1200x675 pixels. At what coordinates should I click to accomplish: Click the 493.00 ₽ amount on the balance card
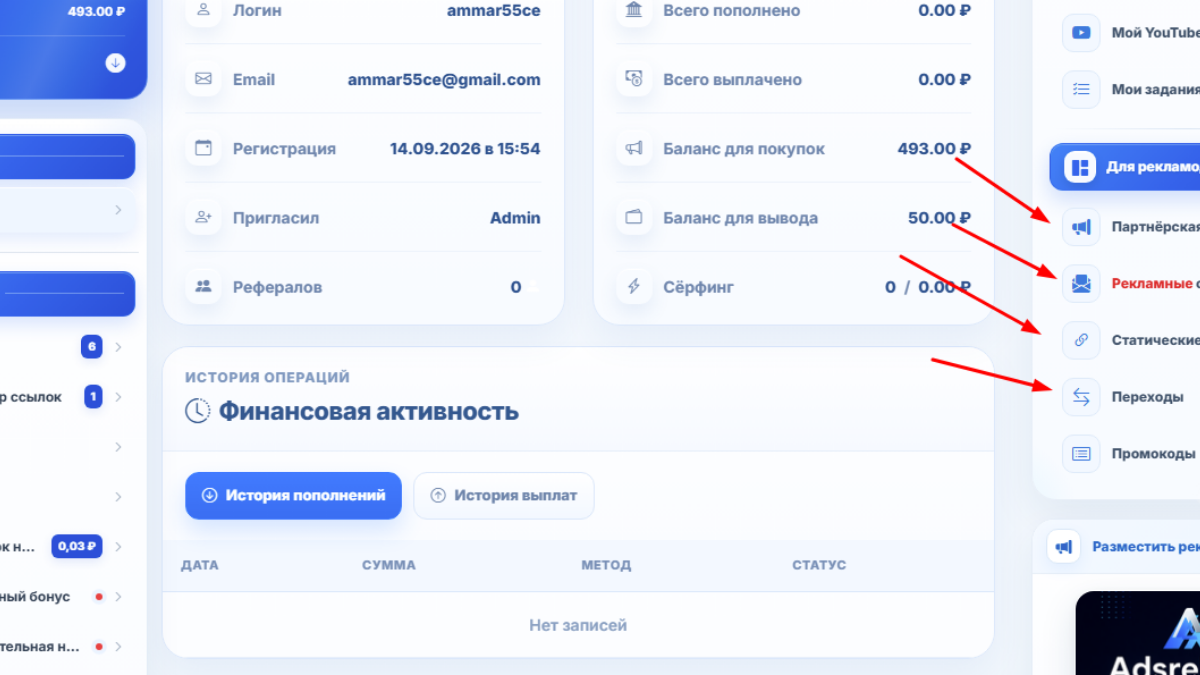click(96, 12)
